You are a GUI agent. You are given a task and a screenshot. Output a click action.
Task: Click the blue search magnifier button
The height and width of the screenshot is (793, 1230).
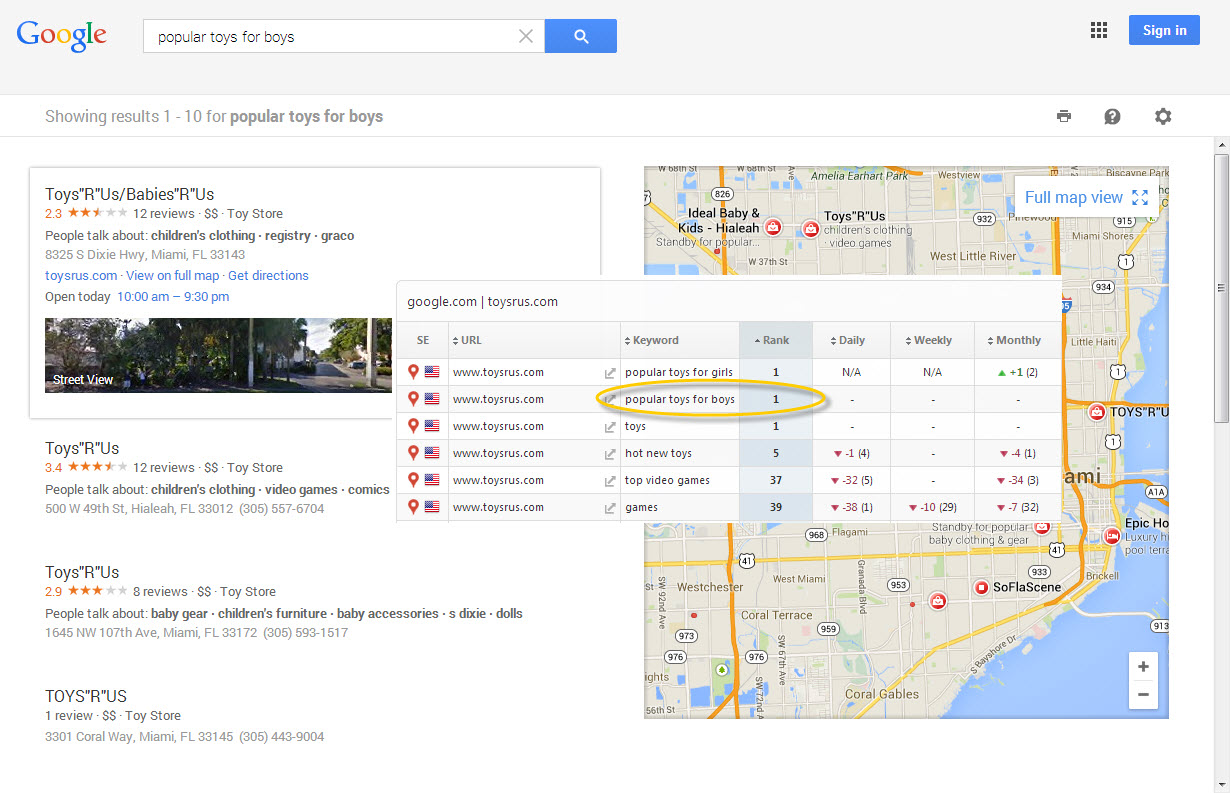click(x=580, y=37)
